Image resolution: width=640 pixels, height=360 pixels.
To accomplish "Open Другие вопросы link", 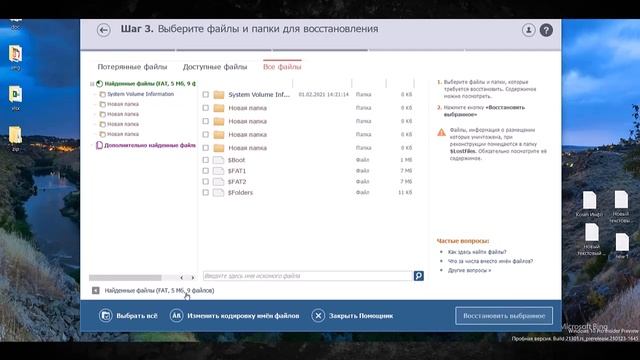I will 469,270.
